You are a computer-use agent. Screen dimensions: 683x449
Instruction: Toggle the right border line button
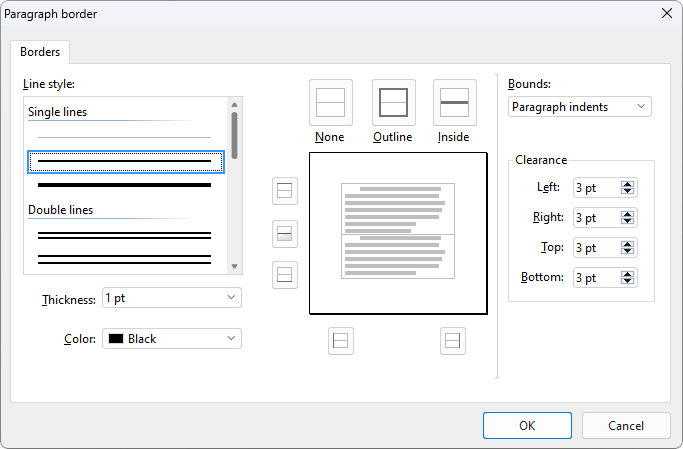(453, 341)
